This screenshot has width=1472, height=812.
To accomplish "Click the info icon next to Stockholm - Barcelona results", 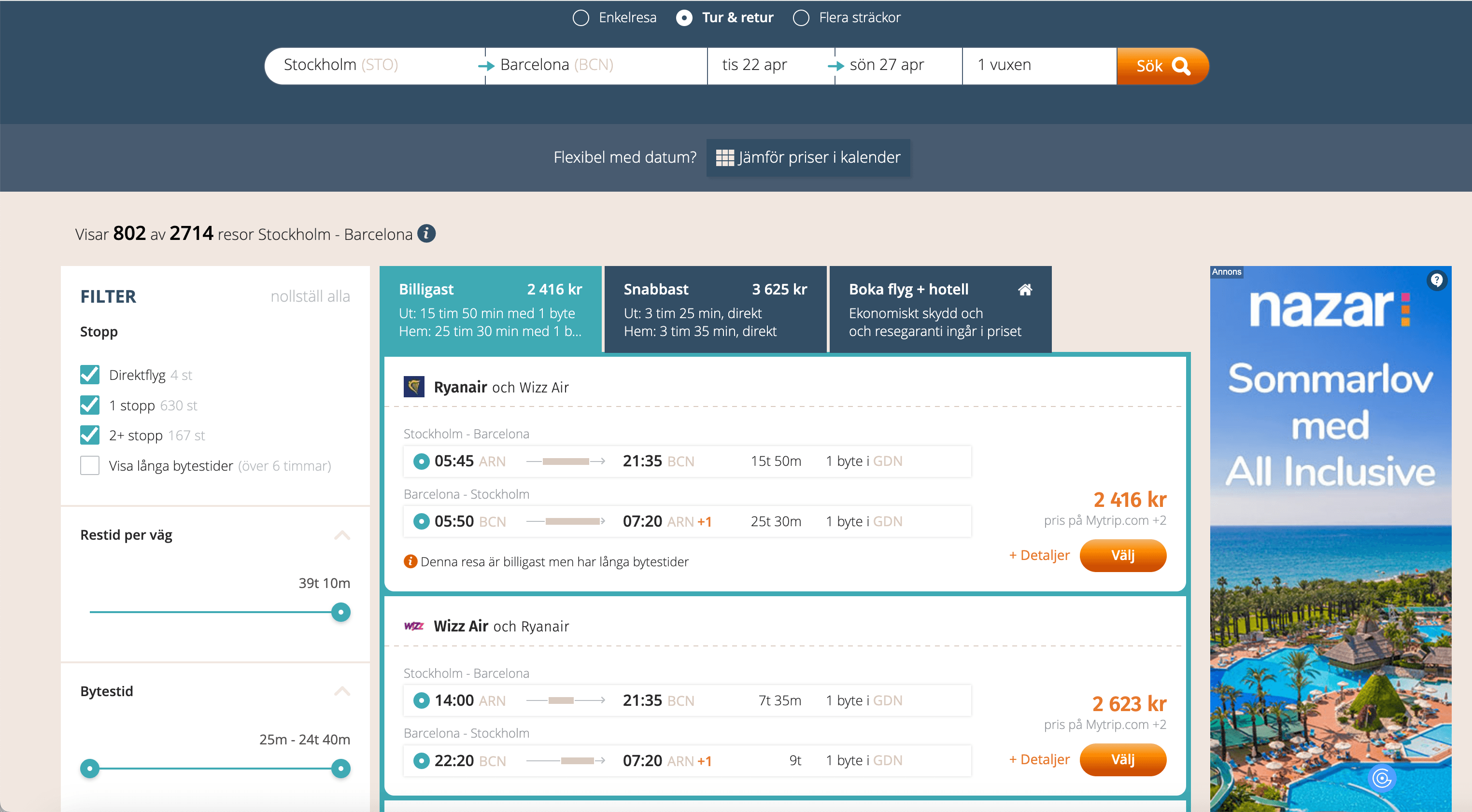I will pyautogui.click(x=426, y=234).
